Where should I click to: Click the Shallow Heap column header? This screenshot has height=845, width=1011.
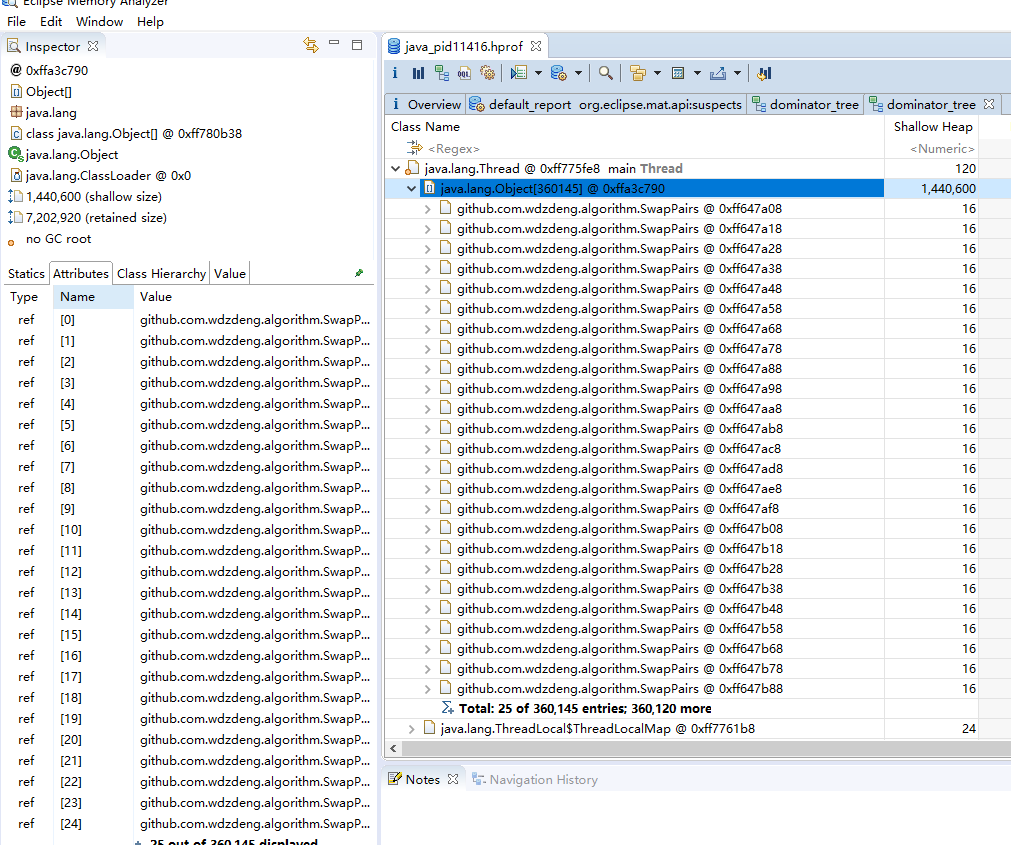933,127
